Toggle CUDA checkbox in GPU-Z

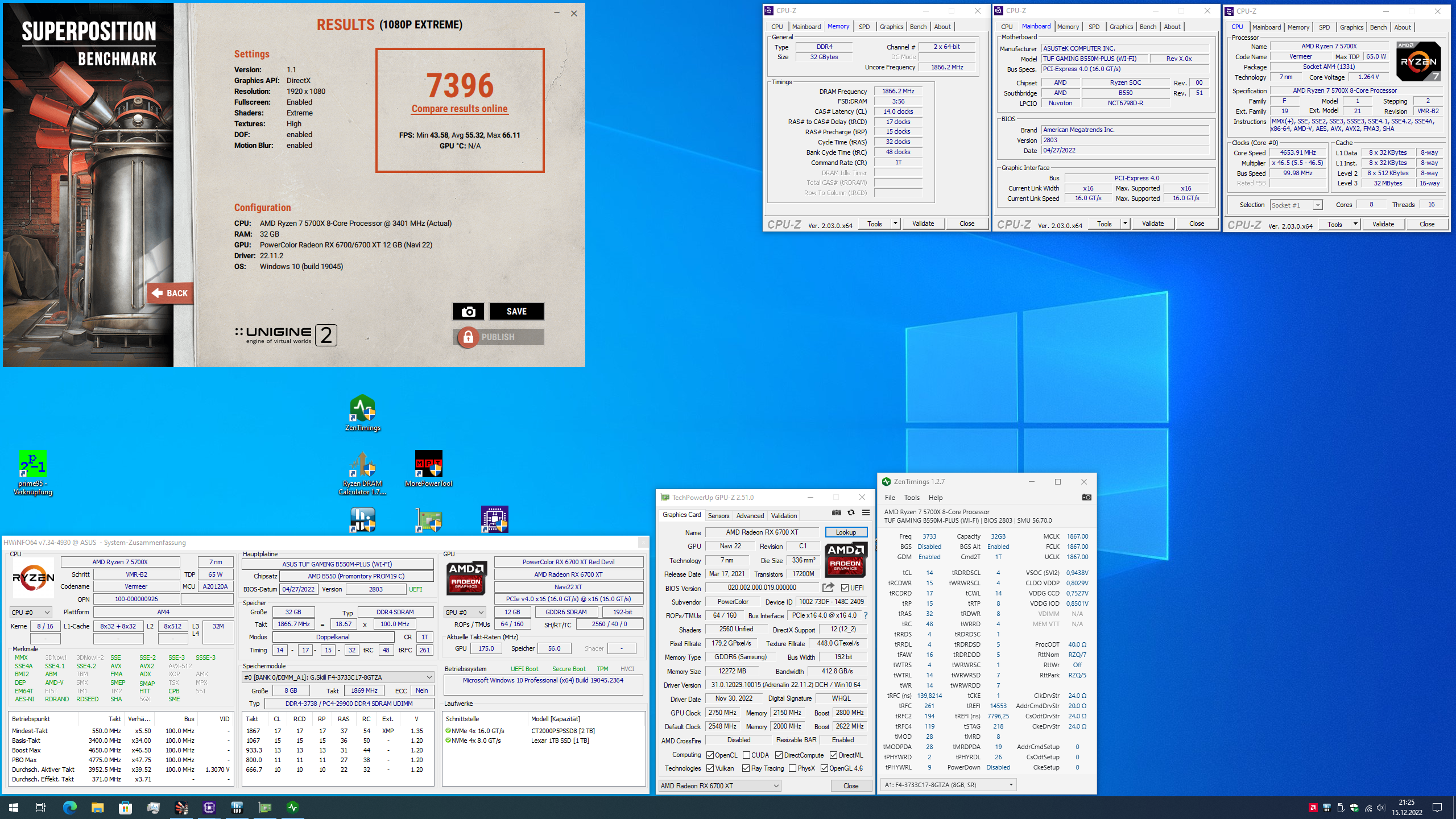(746, 755)
